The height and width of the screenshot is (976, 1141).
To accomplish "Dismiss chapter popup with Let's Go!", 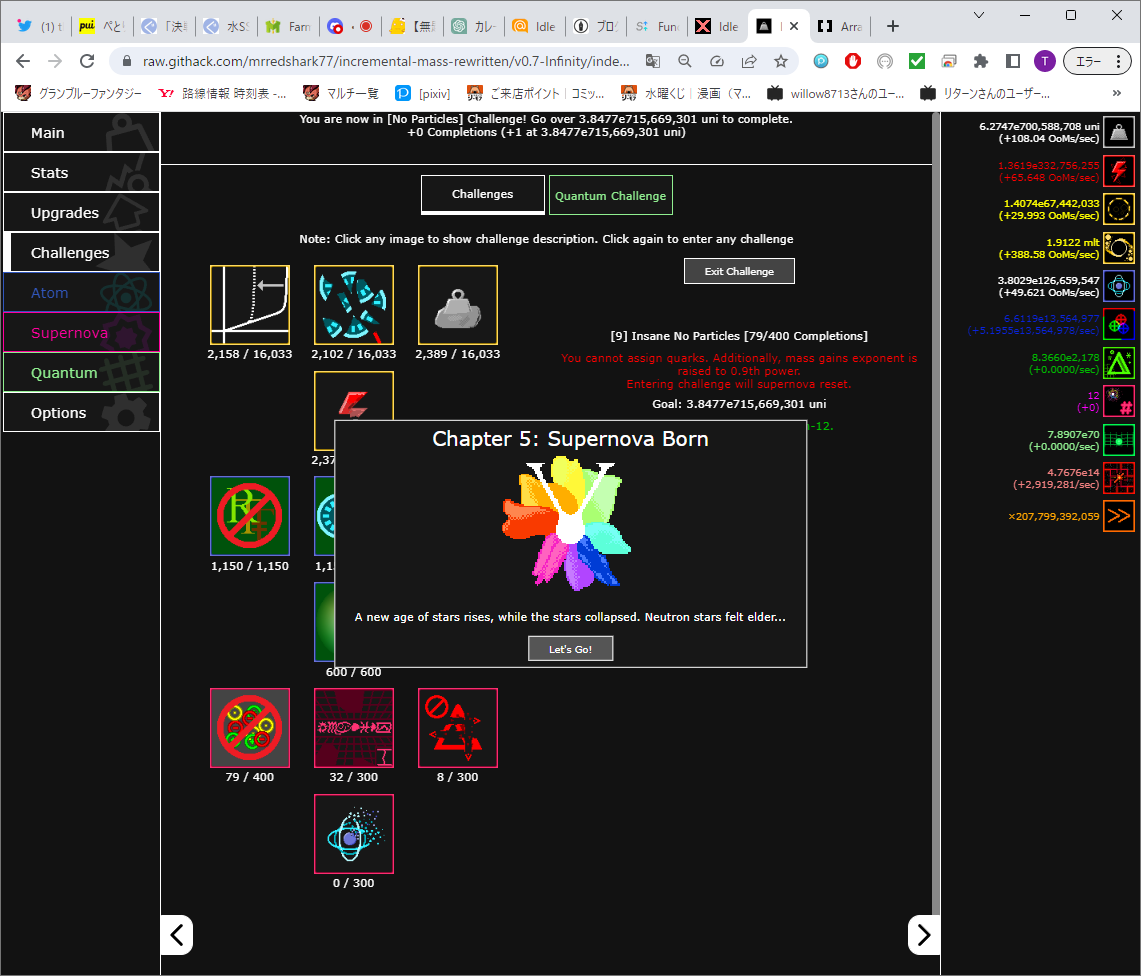I will 570,648.
